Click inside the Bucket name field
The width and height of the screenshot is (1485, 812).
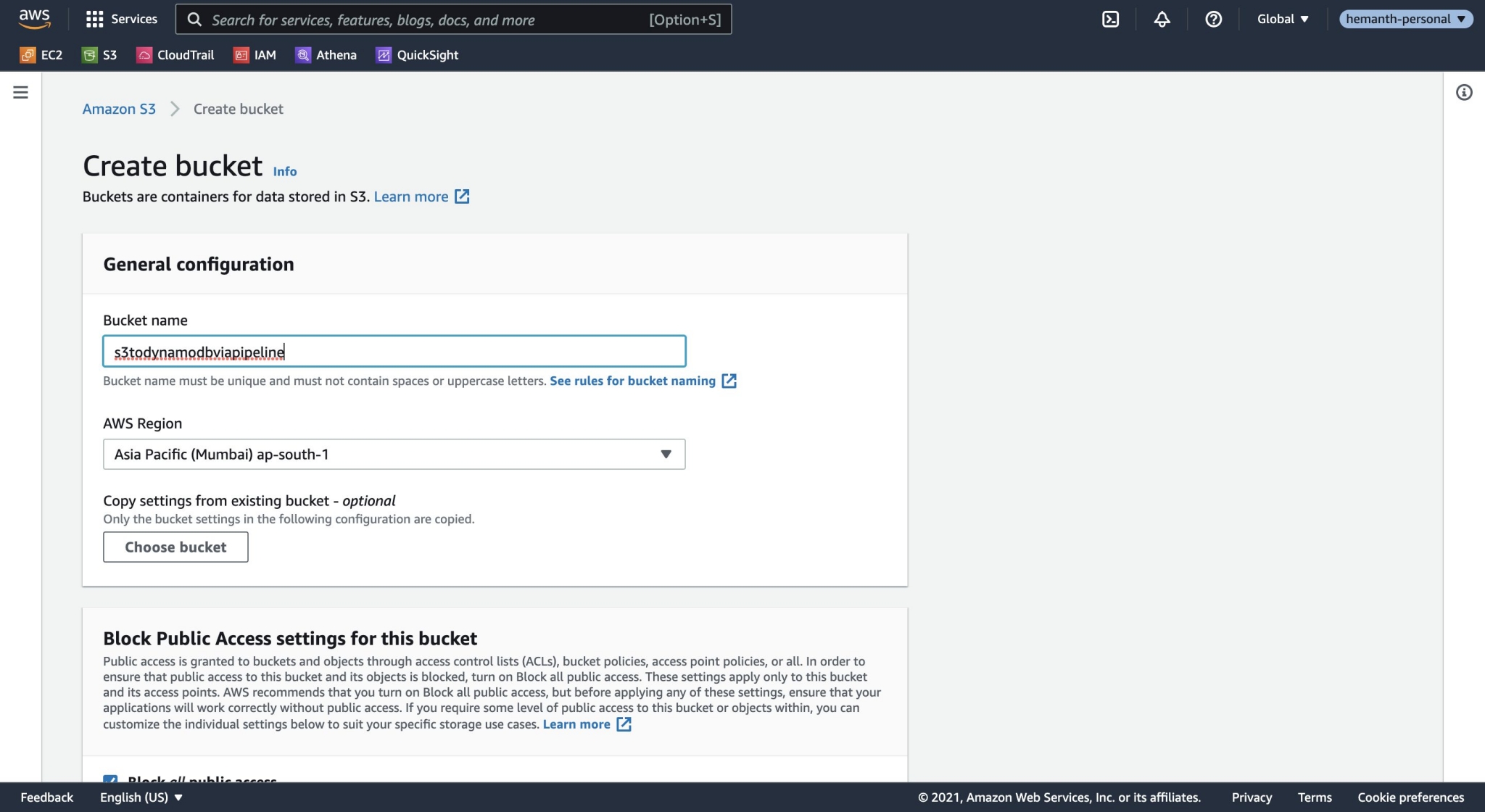click(x=394, y=351)
